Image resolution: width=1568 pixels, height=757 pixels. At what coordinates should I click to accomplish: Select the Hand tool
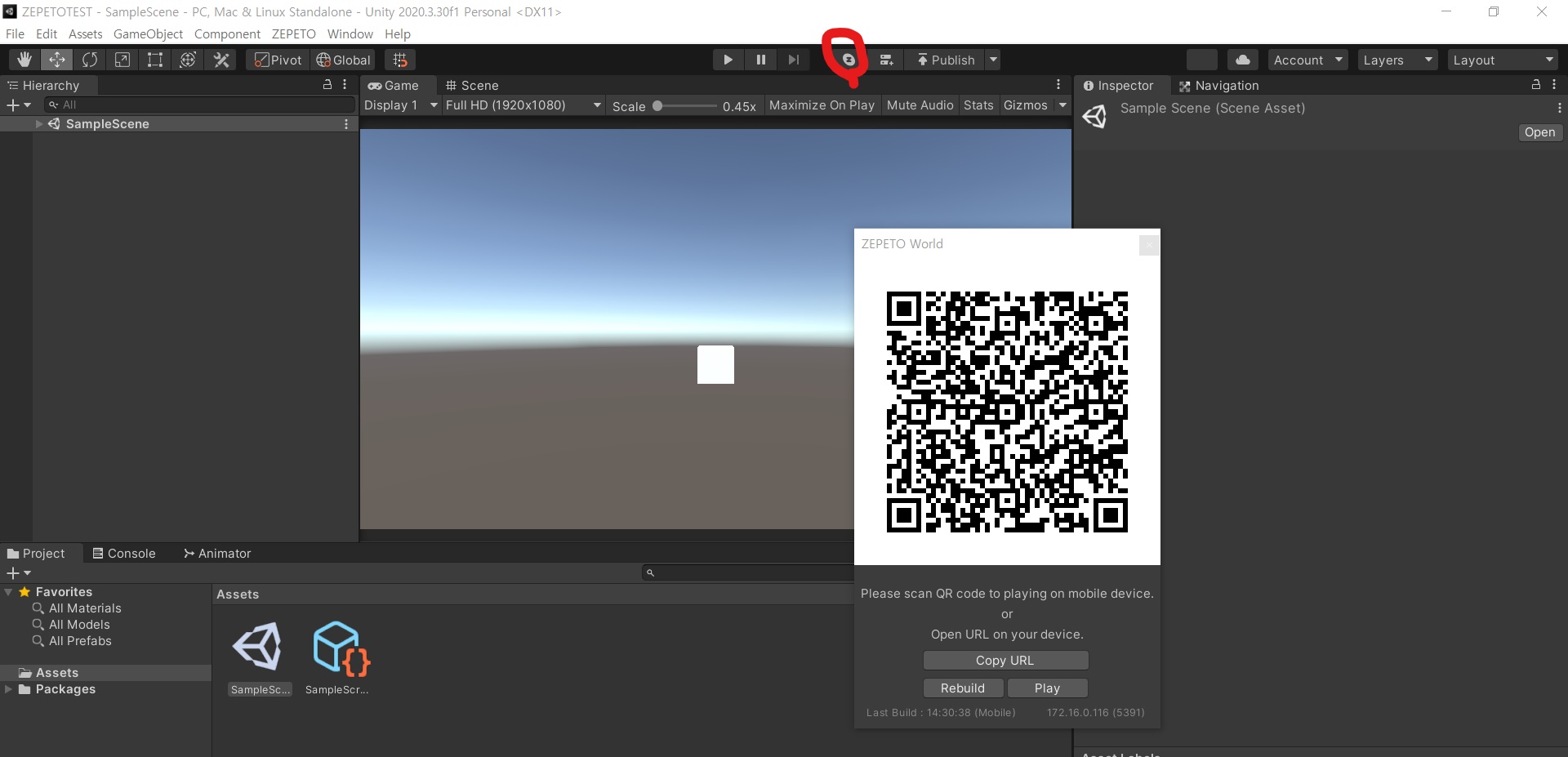[24, 60]
